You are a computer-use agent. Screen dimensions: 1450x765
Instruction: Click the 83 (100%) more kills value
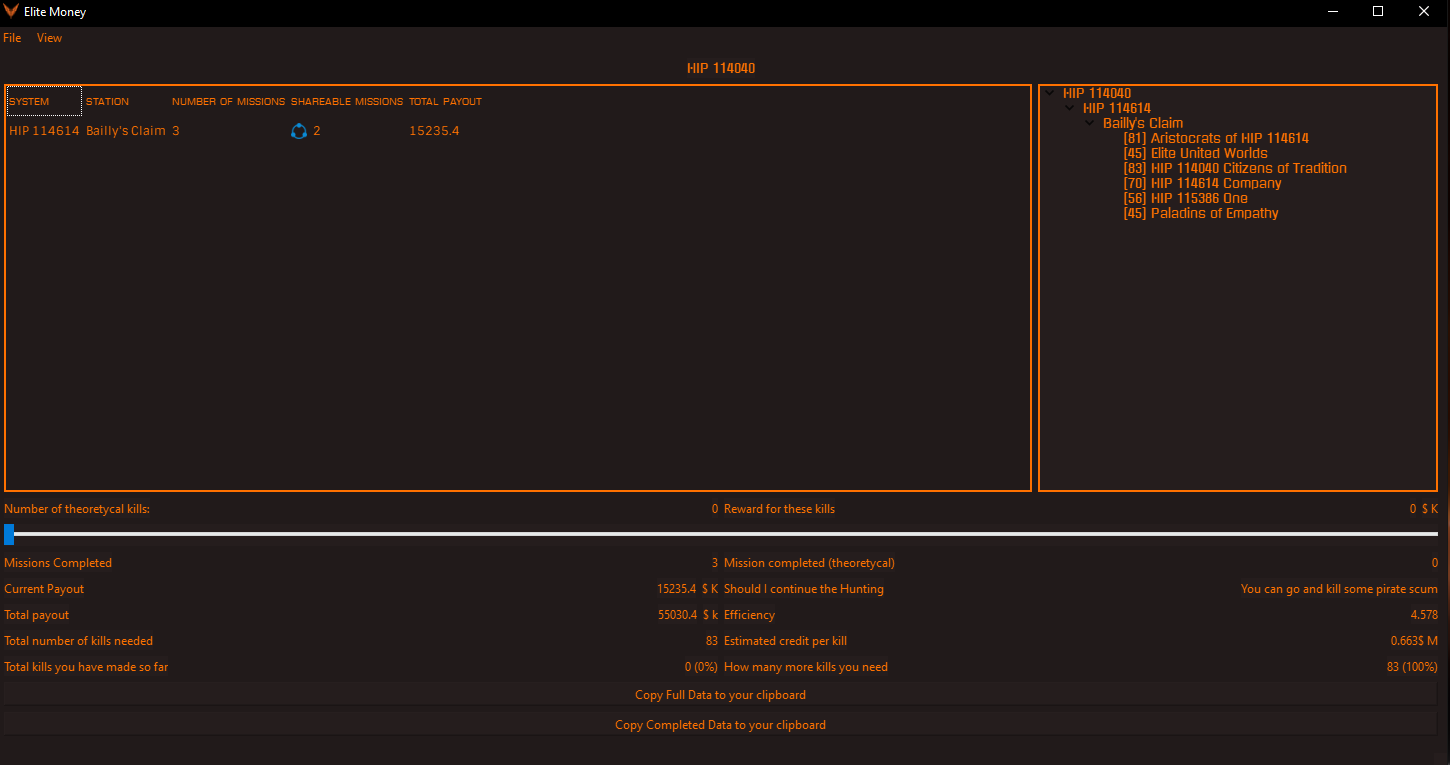pyautogui.click(x=1412, y=667)
